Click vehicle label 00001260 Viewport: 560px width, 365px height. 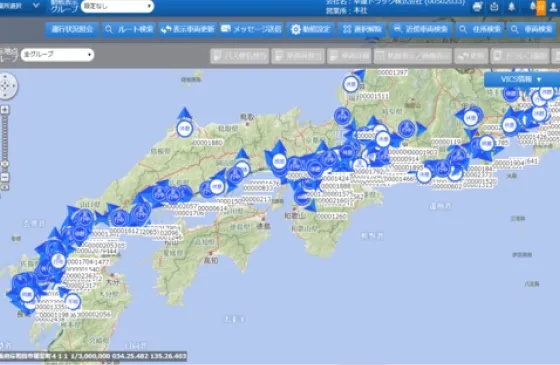tap(331, 216)
